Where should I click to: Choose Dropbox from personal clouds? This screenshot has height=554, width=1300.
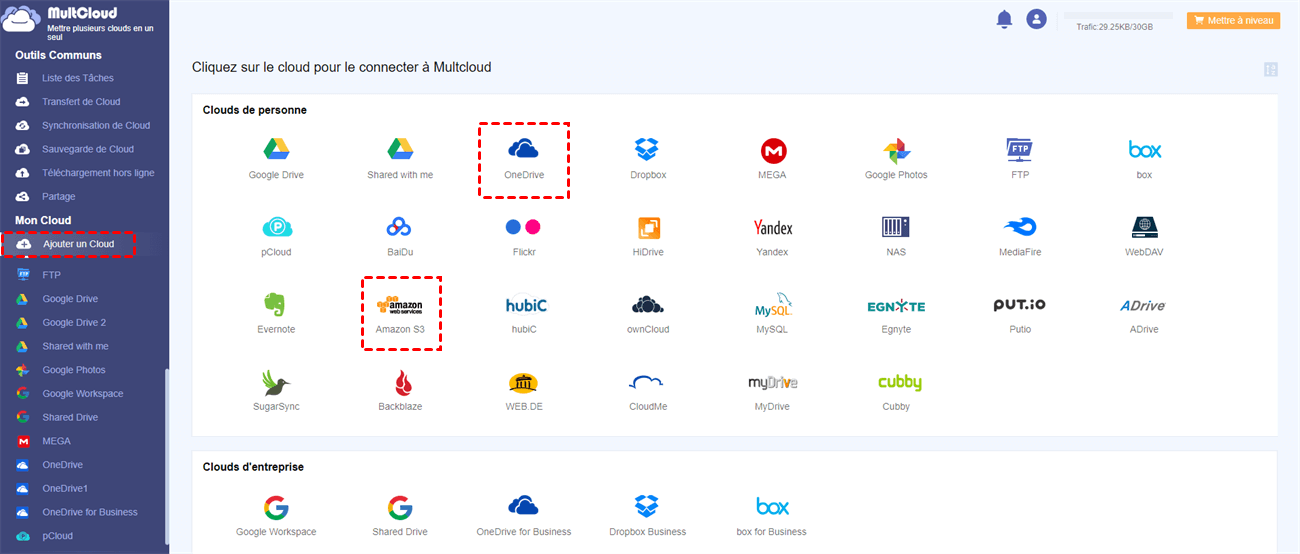(x=648, y=159)
